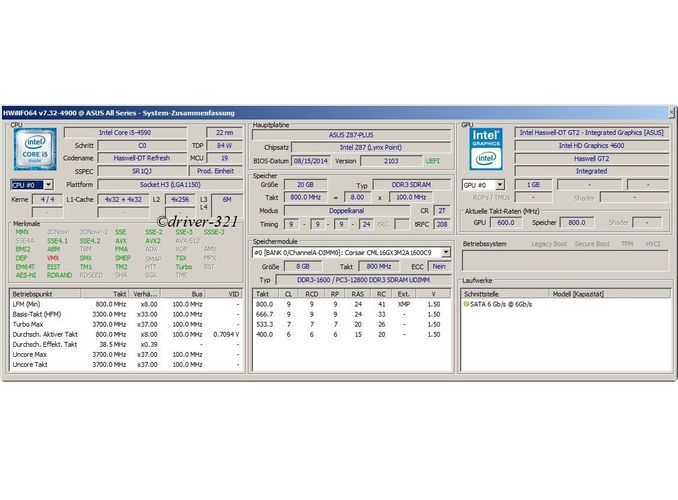678x500 pixels.
Task: Click the Modell [Kapazität] column header
Action: coord(609,294)
